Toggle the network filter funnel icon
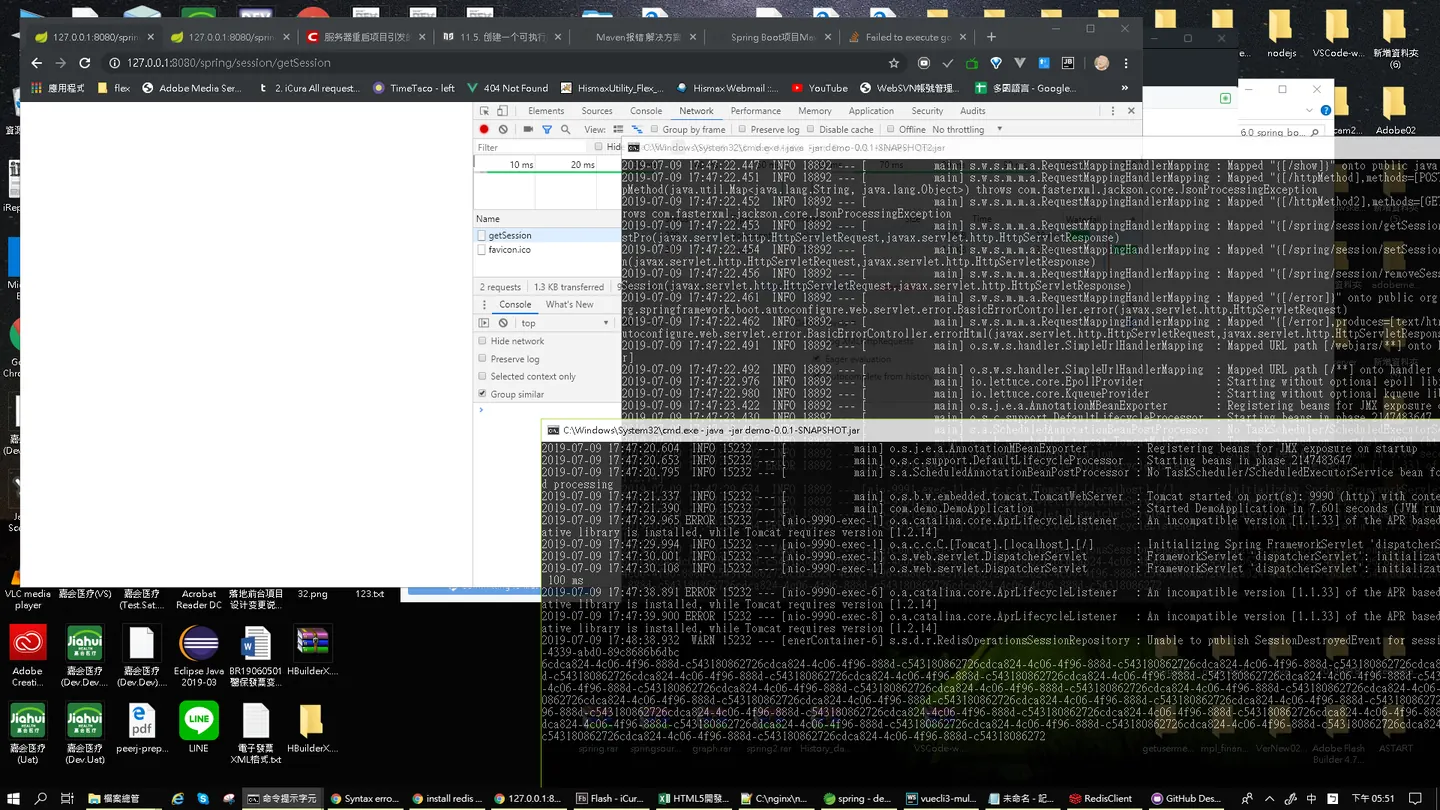Viewport: 1440px width, 810px height. [x=547, y=129]
